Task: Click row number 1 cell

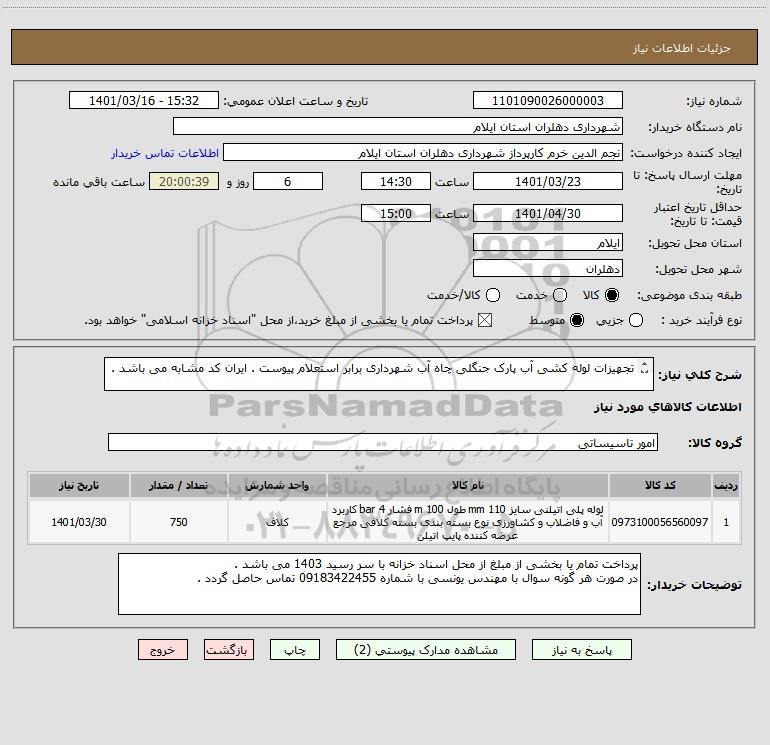Action: (726, 522)
